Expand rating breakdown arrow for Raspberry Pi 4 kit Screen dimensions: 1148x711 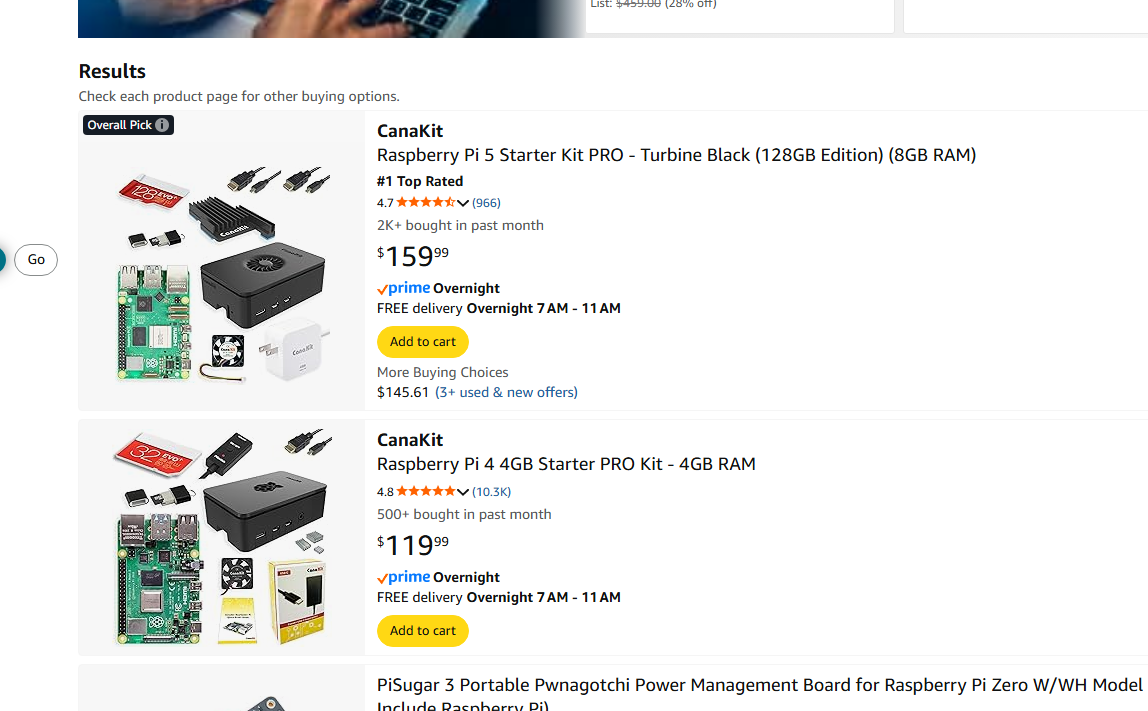[x=463, y=492]
